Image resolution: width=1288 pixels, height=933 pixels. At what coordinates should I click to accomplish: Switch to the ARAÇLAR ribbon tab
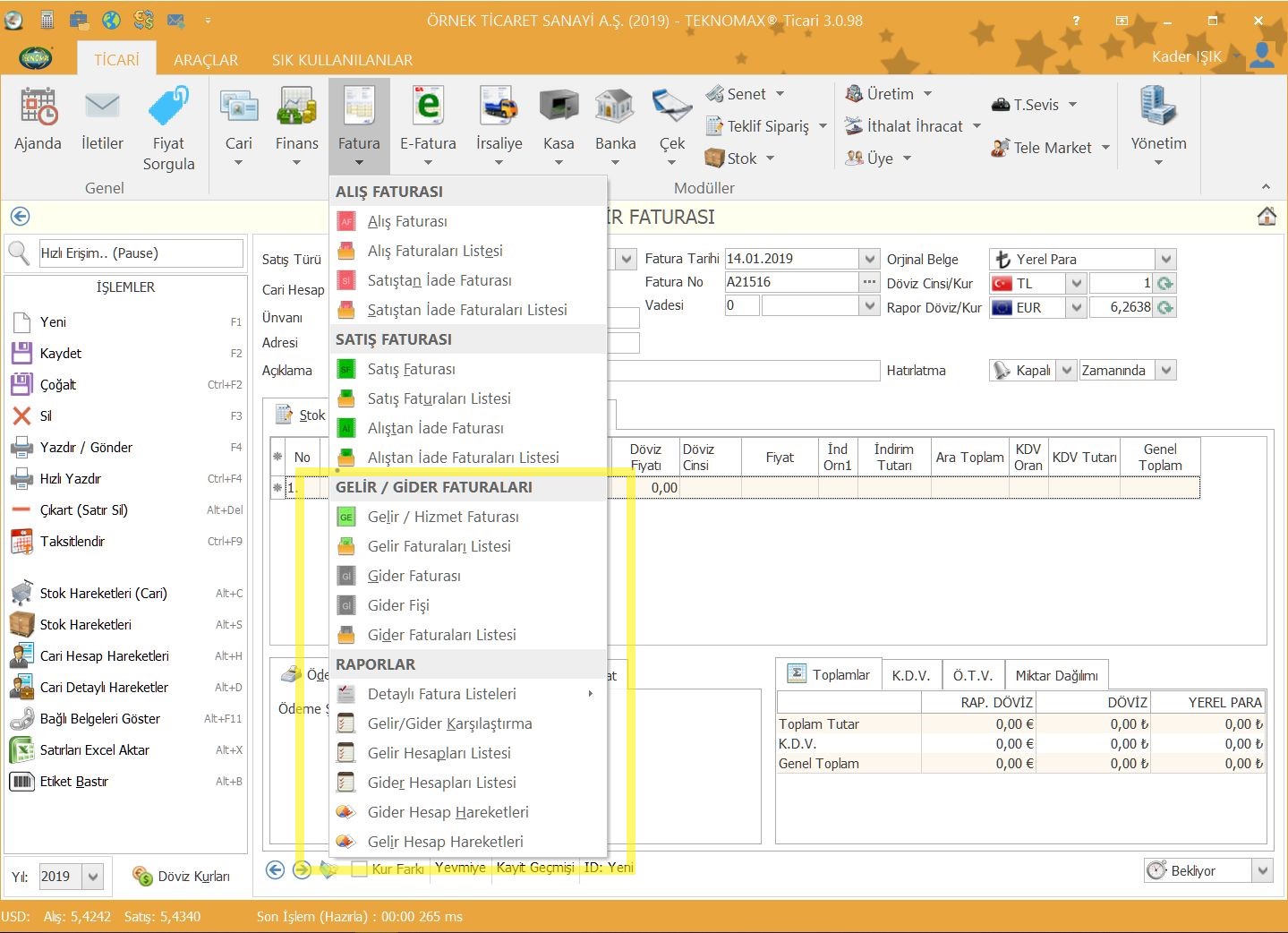[206, 60]
